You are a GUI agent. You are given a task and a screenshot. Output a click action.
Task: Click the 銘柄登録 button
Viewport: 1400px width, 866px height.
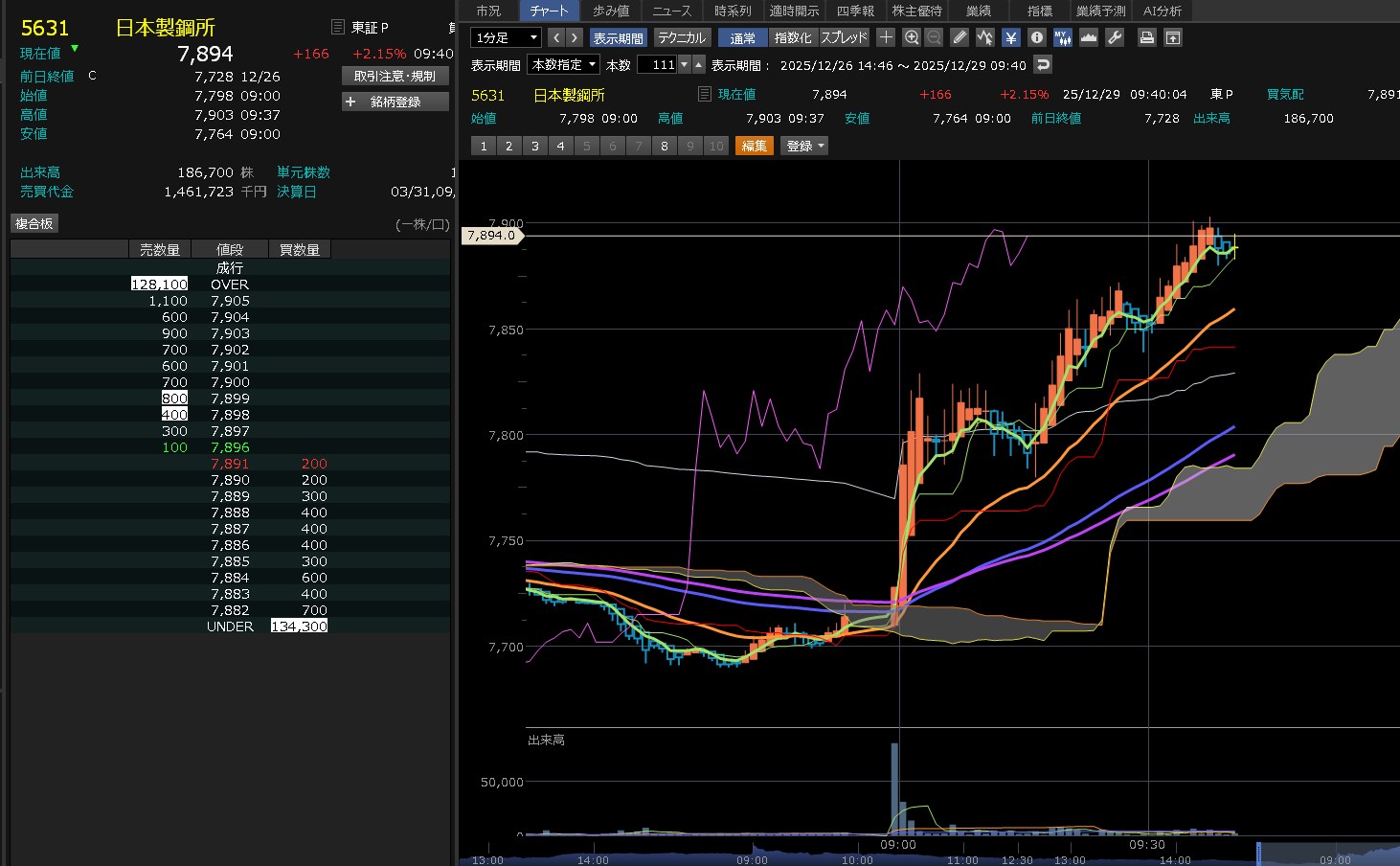point(395,102)
